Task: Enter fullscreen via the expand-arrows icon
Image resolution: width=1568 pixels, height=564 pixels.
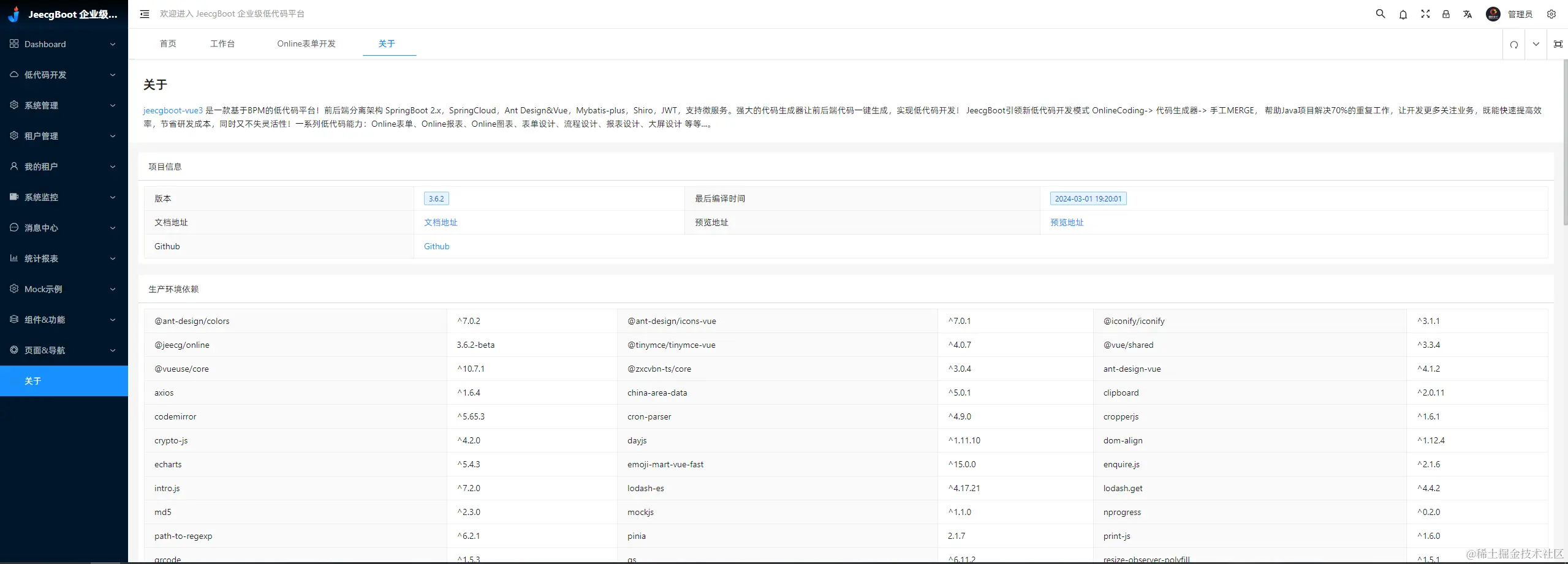Action: [1425, 13]
